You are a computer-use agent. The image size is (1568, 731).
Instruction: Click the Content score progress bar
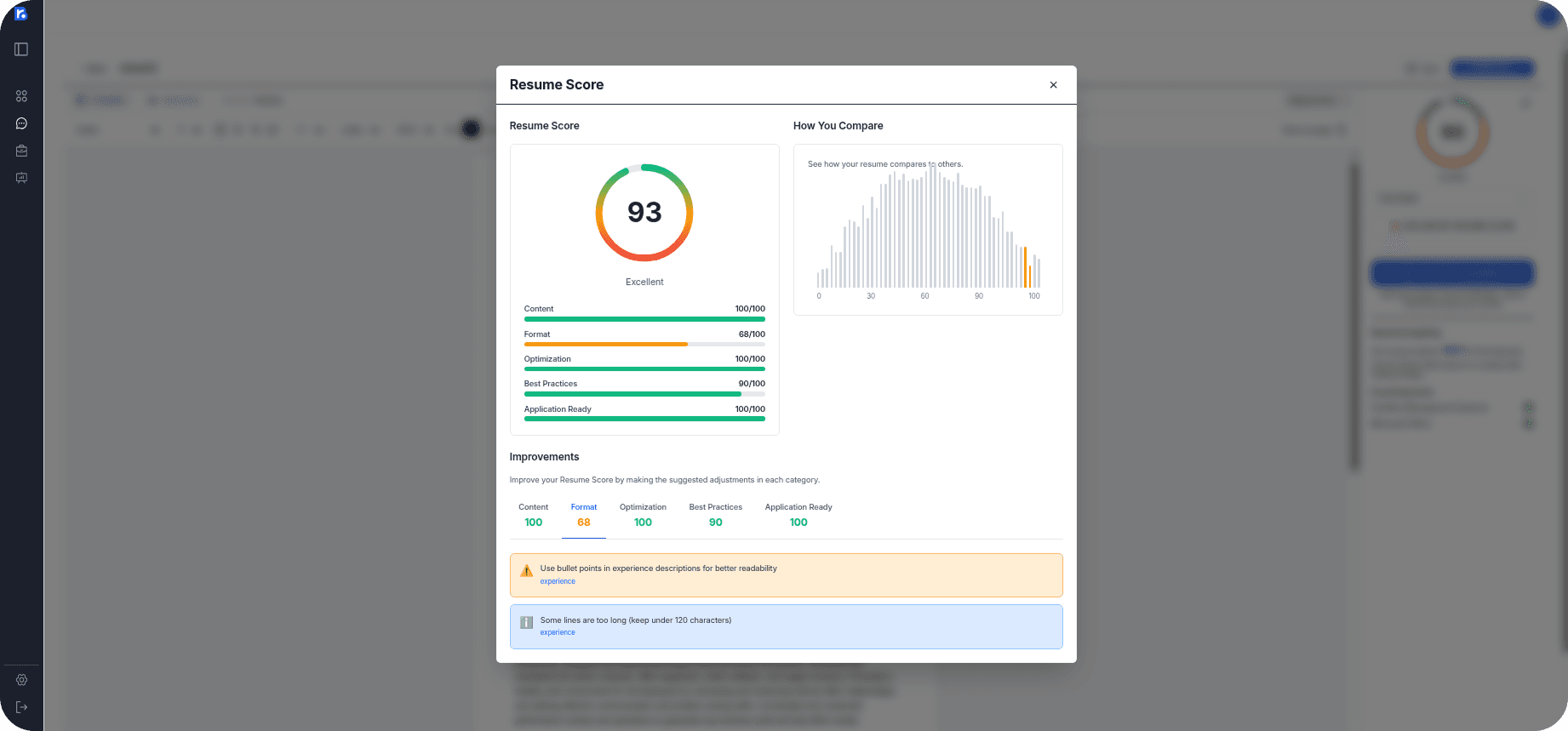pos(644,319)
